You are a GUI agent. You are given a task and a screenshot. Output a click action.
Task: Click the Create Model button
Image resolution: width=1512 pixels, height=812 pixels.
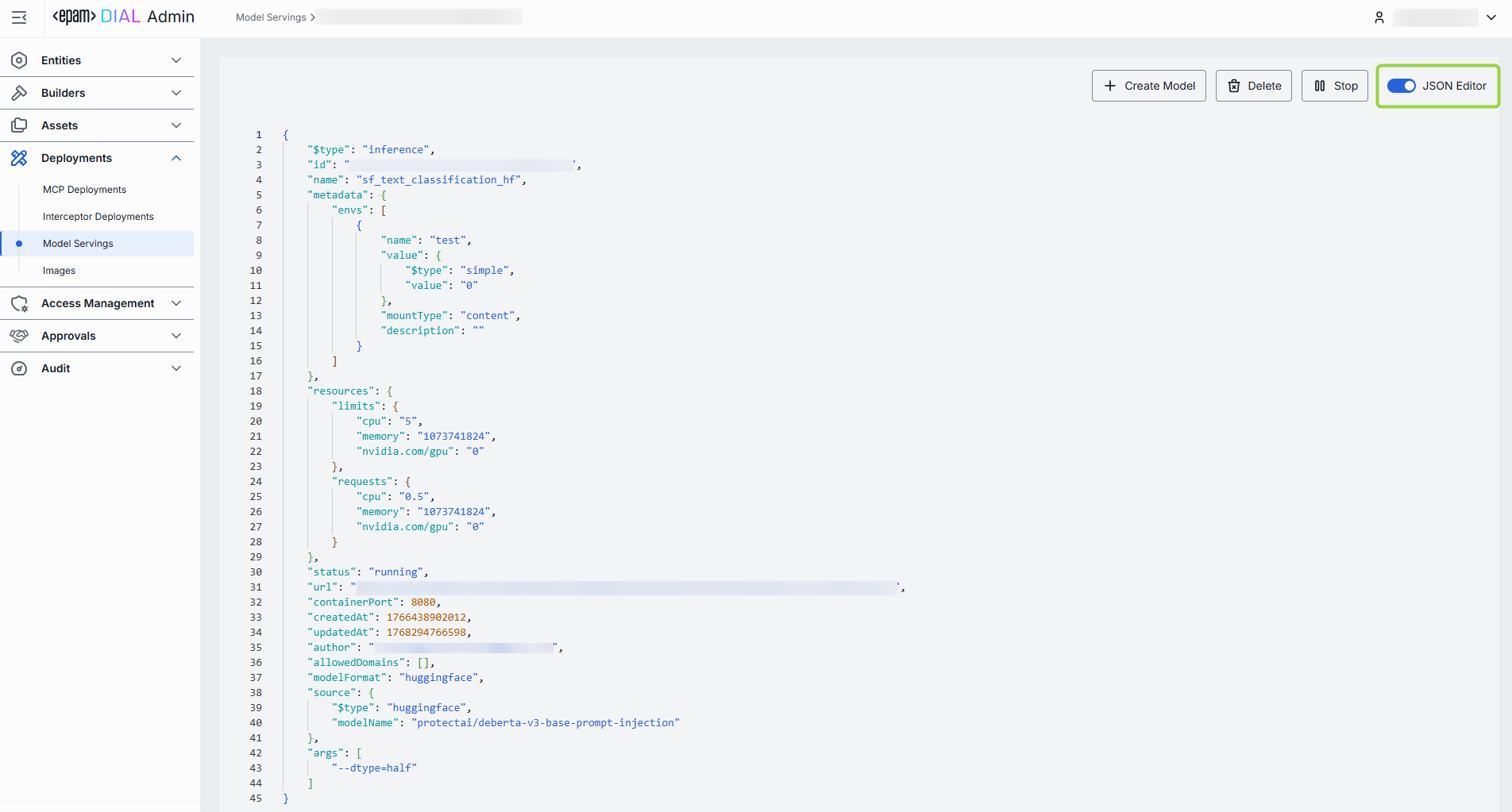pos(1148,86)
